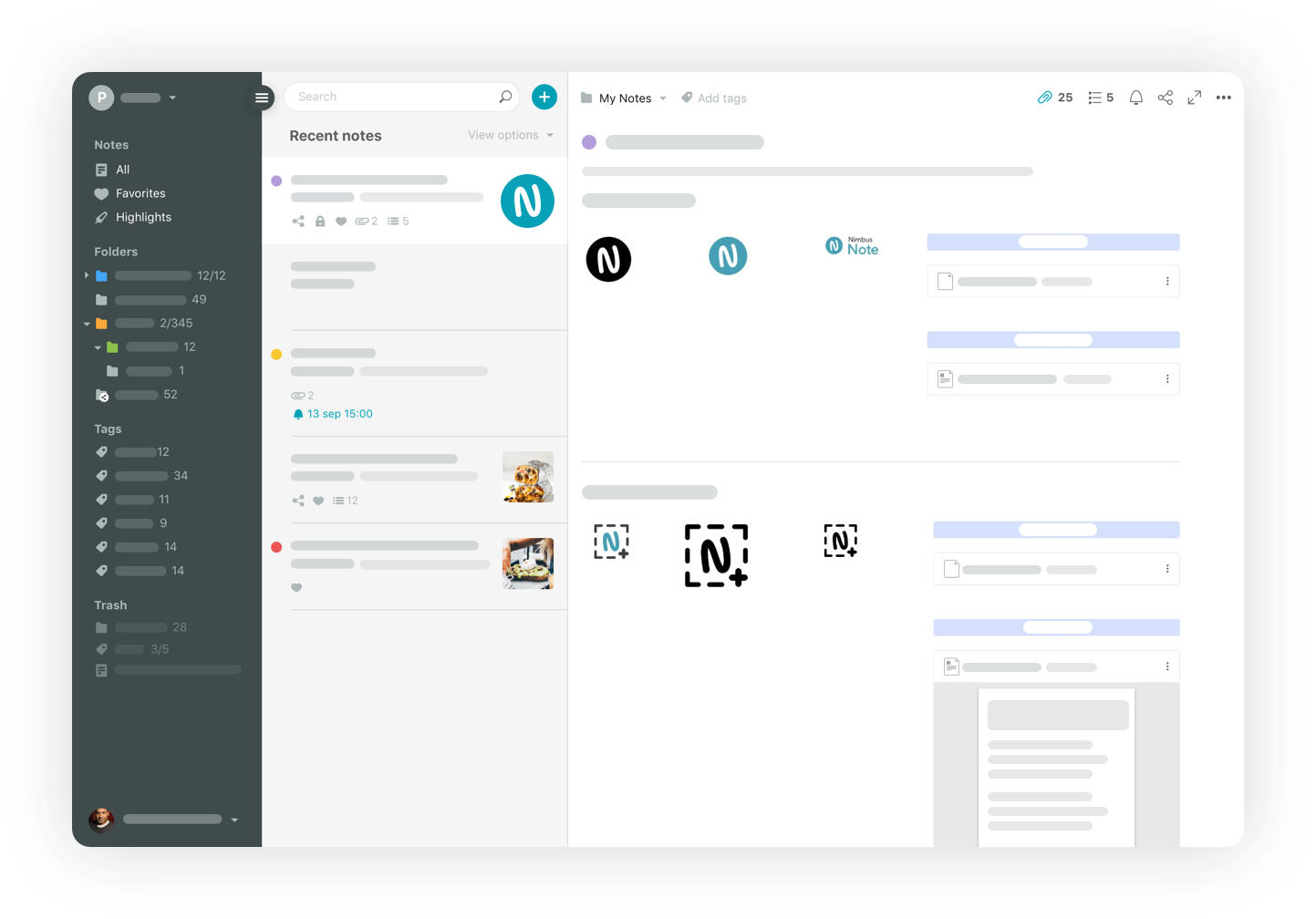Open three-dots menu of the previewed document attachment
This screenshot has width=1316, height=919.
(1167, 666)
